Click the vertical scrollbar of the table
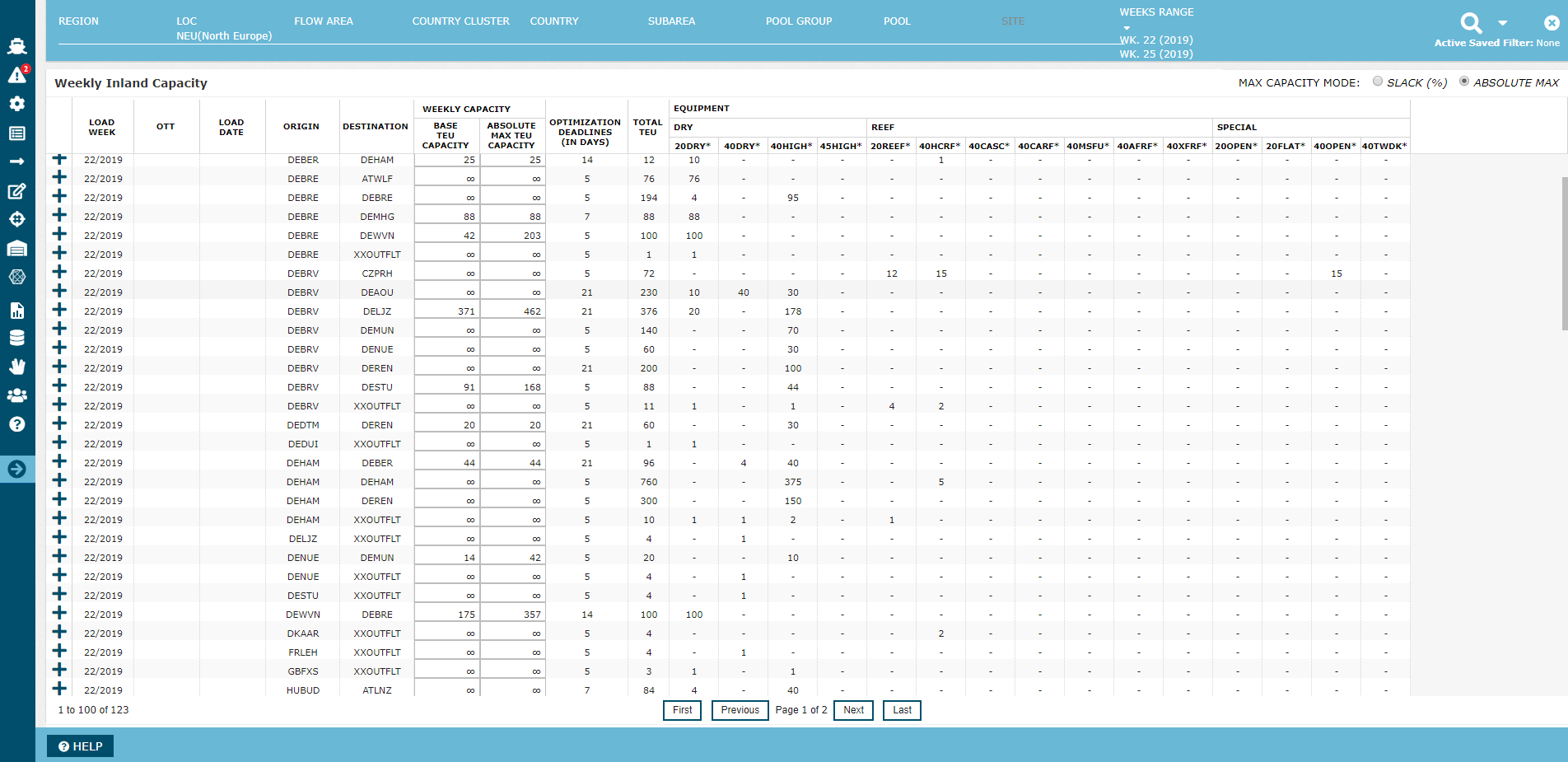Viewport: 1568px width, 762px height. click(x=1564, y=254)
